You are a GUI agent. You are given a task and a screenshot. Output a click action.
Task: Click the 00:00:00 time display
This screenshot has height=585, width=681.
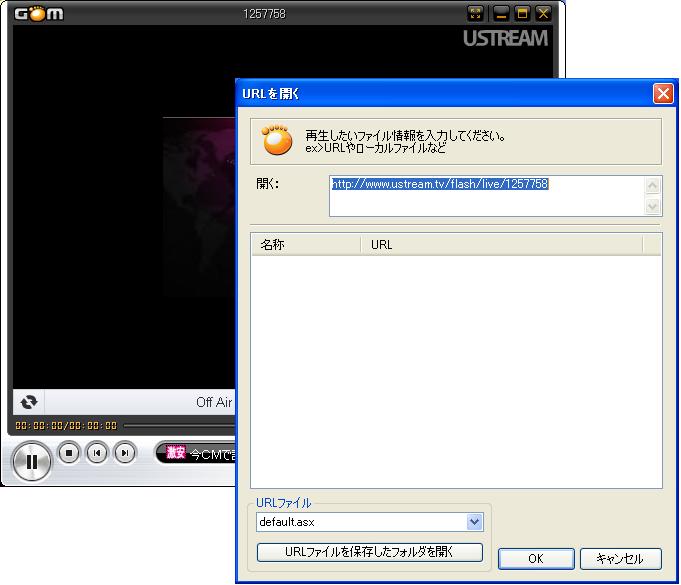[66, 426]
